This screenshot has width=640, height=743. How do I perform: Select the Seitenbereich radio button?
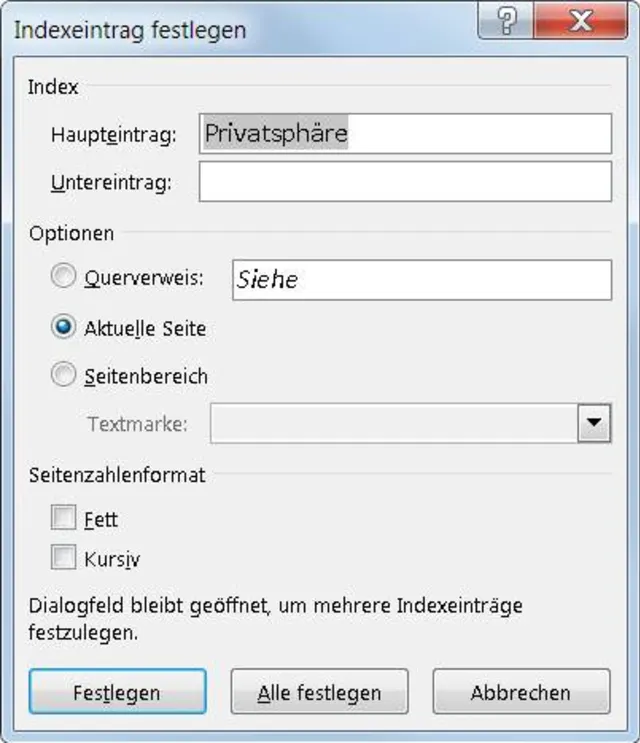(x=64, y=376)
